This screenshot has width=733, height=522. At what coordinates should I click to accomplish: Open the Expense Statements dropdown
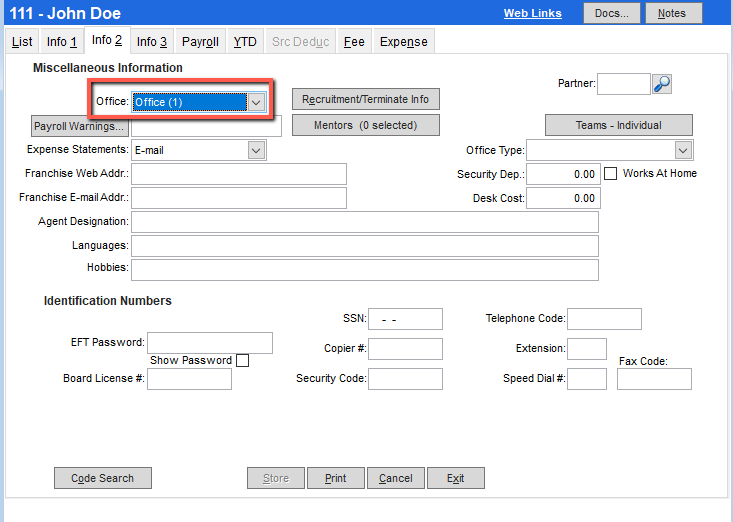[x=256, y=150]
